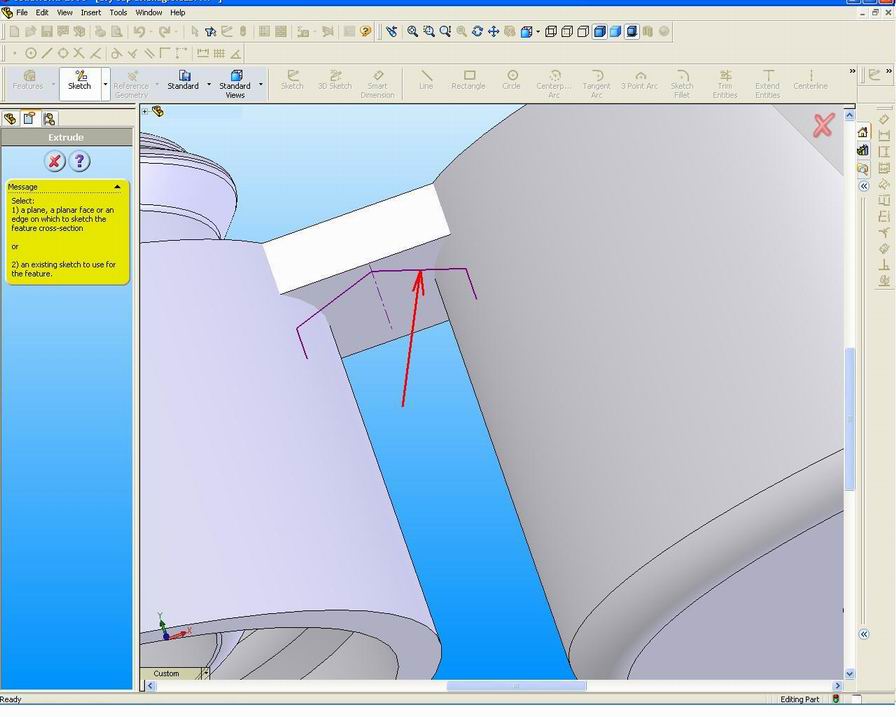Enable shaded display mode in the view toolbar
The image size is (896, 717).
[617, 31]
